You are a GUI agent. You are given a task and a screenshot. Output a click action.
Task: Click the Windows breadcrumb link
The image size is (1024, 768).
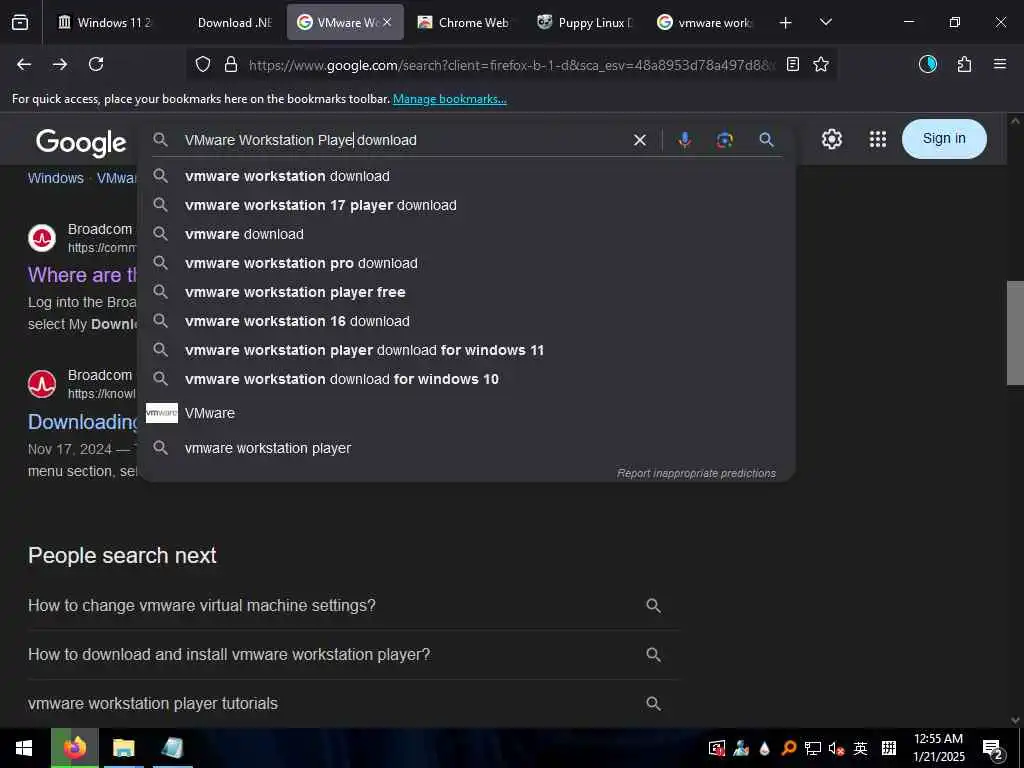pos(56,178)
